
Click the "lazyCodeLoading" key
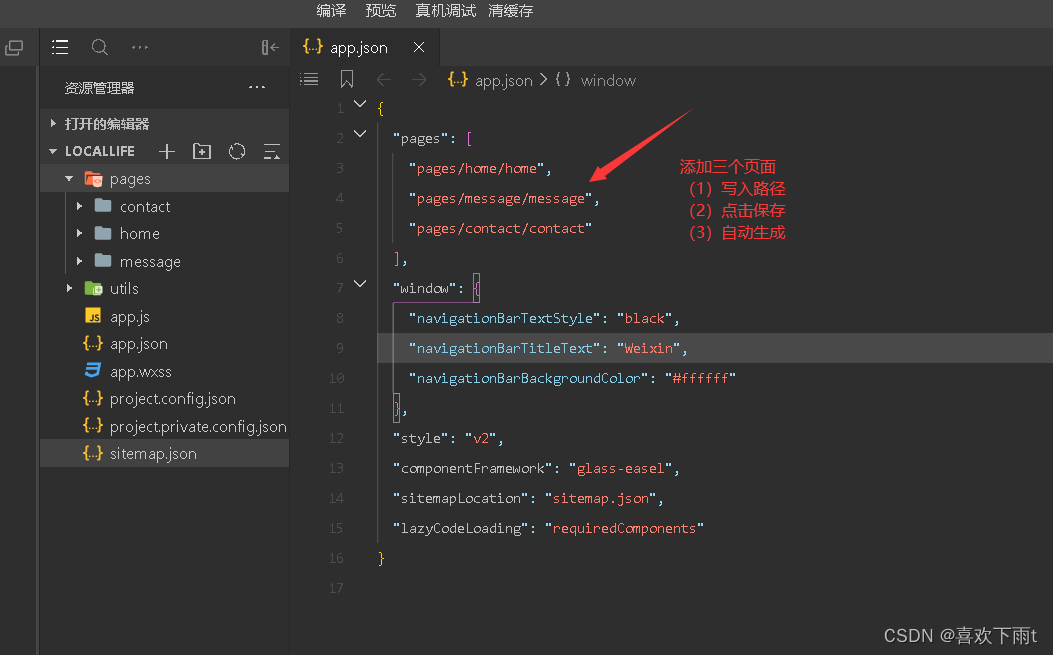(461, 528)
